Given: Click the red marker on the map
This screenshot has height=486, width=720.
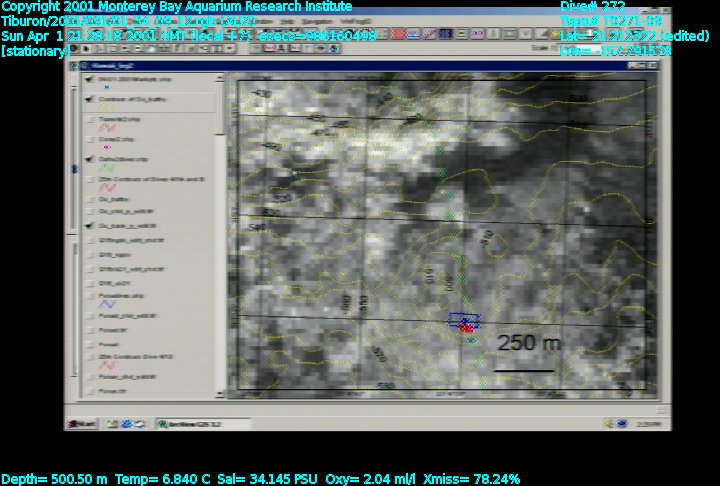Looking at the screenshot, I should pos(466,329).
